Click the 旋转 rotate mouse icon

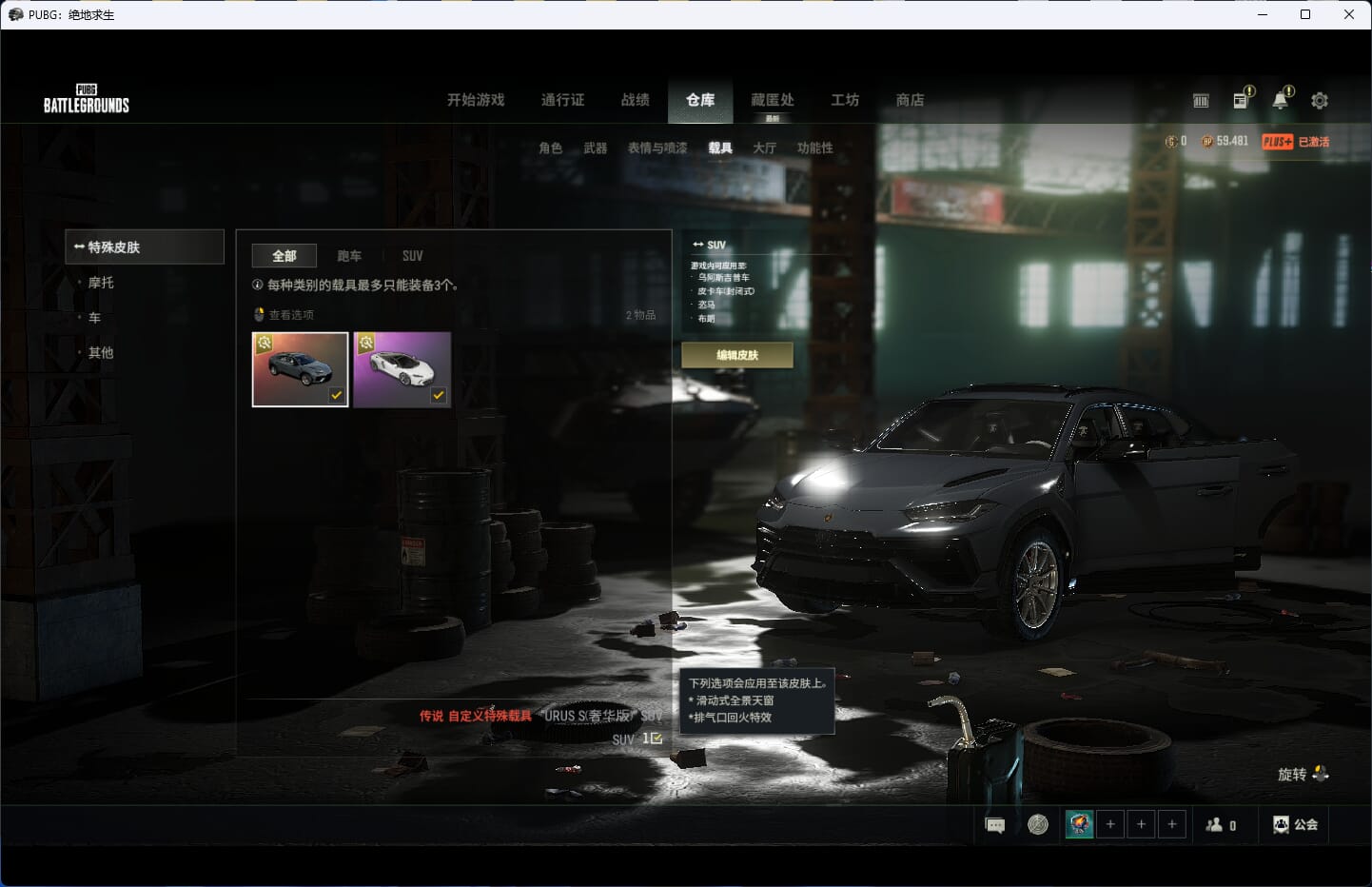(x=1321, y=774)
